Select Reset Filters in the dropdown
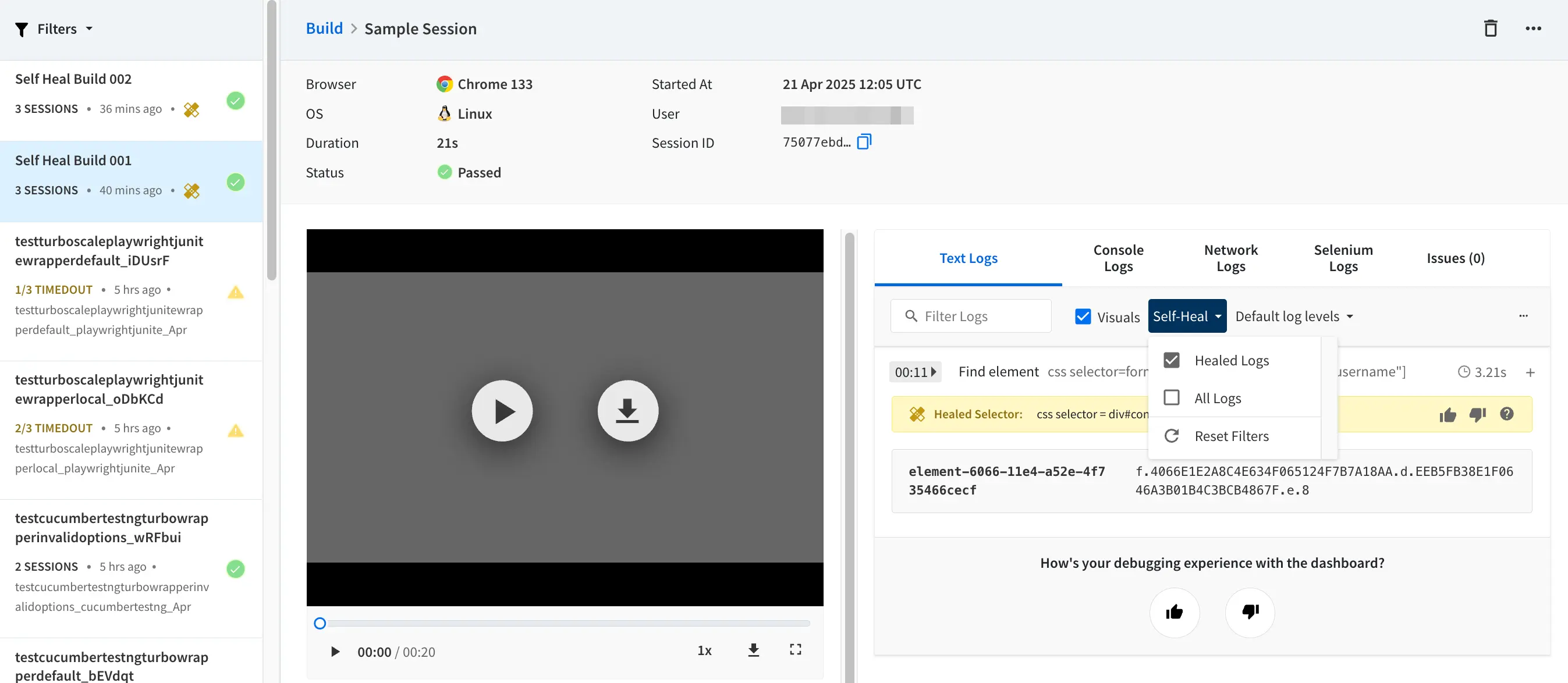 pos(1231,436)
